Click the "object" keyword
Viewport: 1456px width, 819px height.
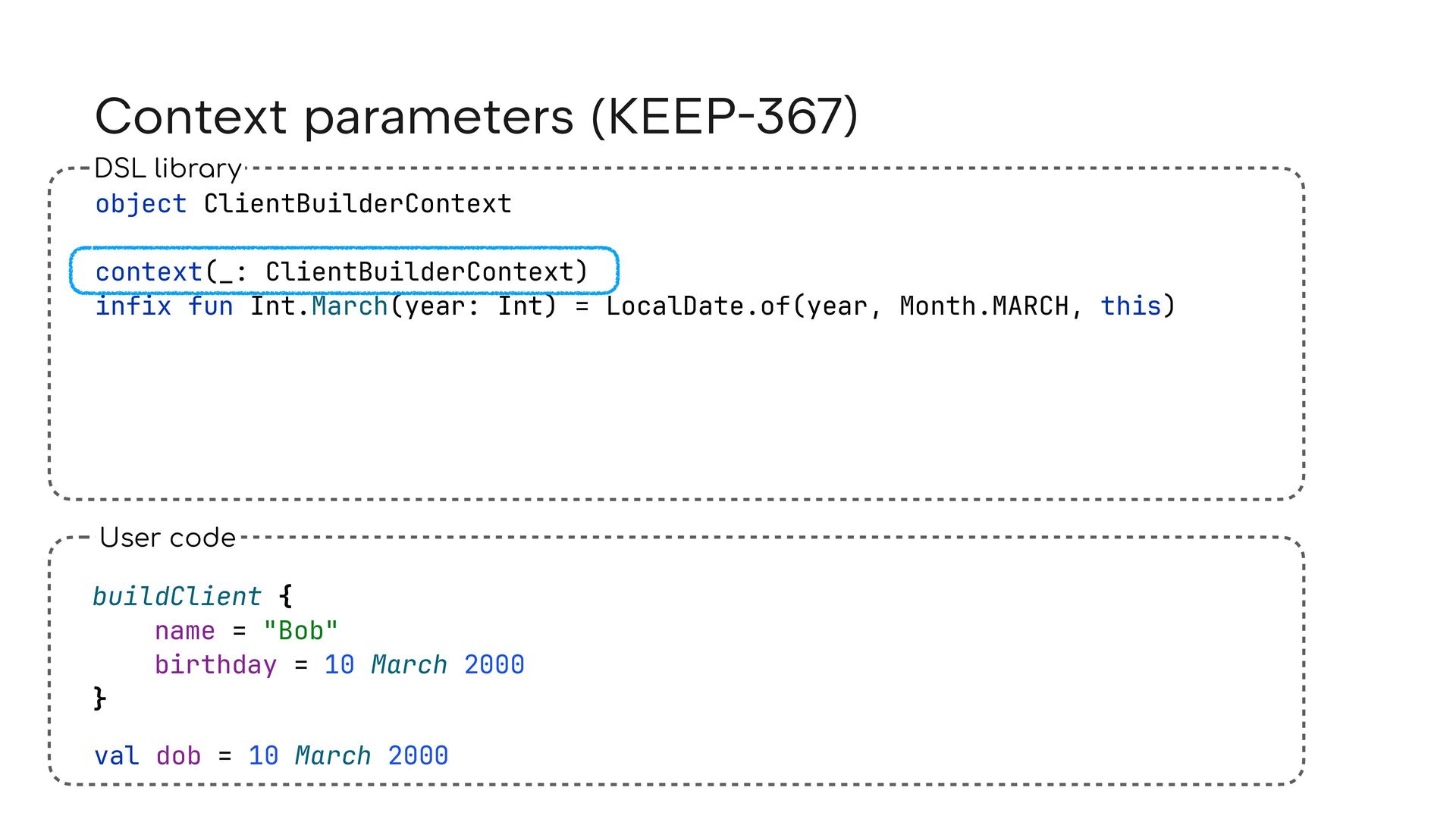pos(141,204)
